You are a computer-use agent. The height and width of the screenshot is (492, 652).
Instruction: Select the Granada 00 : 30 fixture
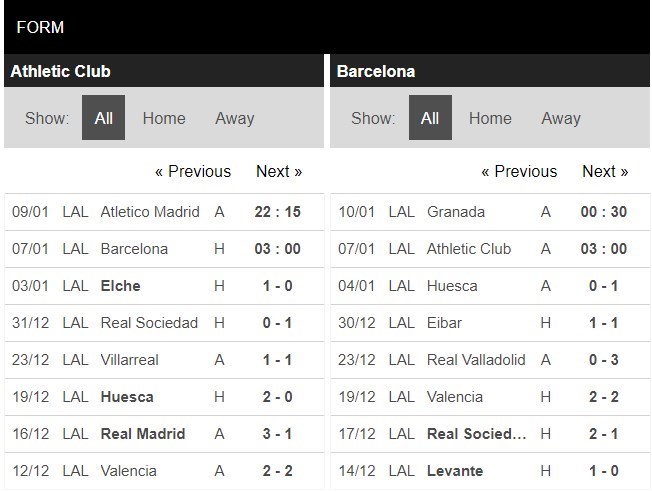(490, 212)
